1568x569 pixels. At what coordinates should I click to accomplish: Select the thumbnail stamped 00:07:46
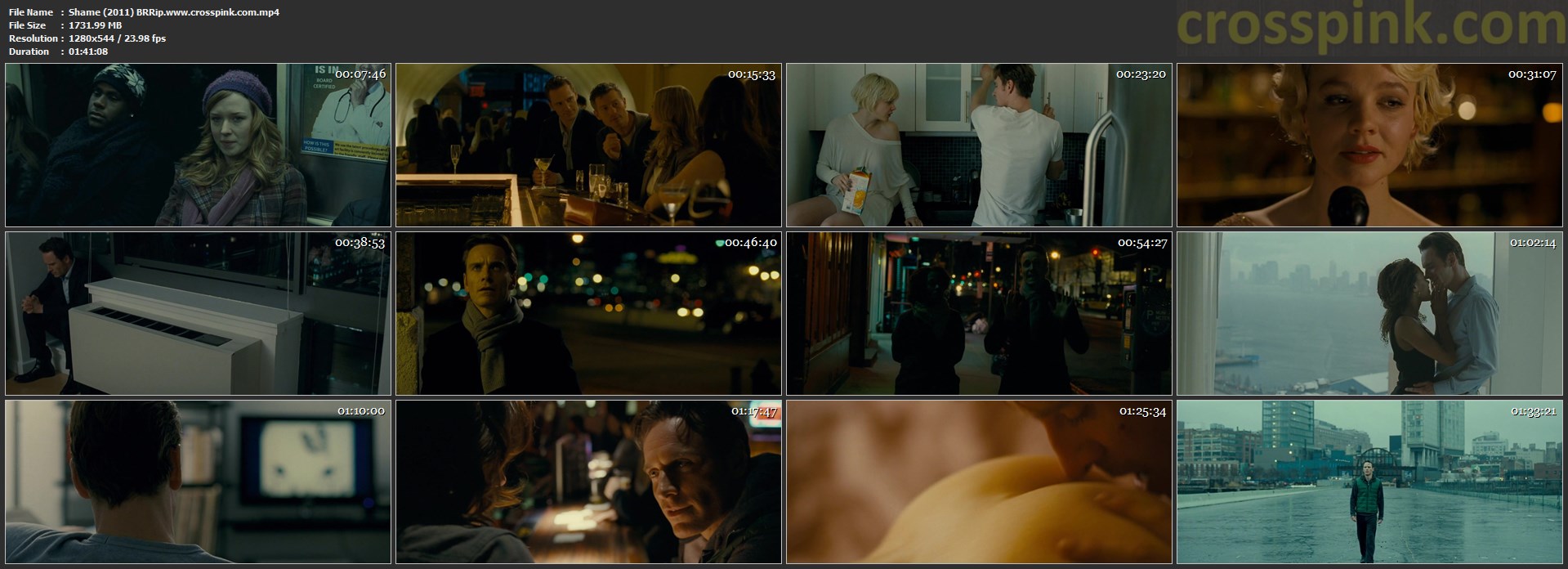coord(199,145)
